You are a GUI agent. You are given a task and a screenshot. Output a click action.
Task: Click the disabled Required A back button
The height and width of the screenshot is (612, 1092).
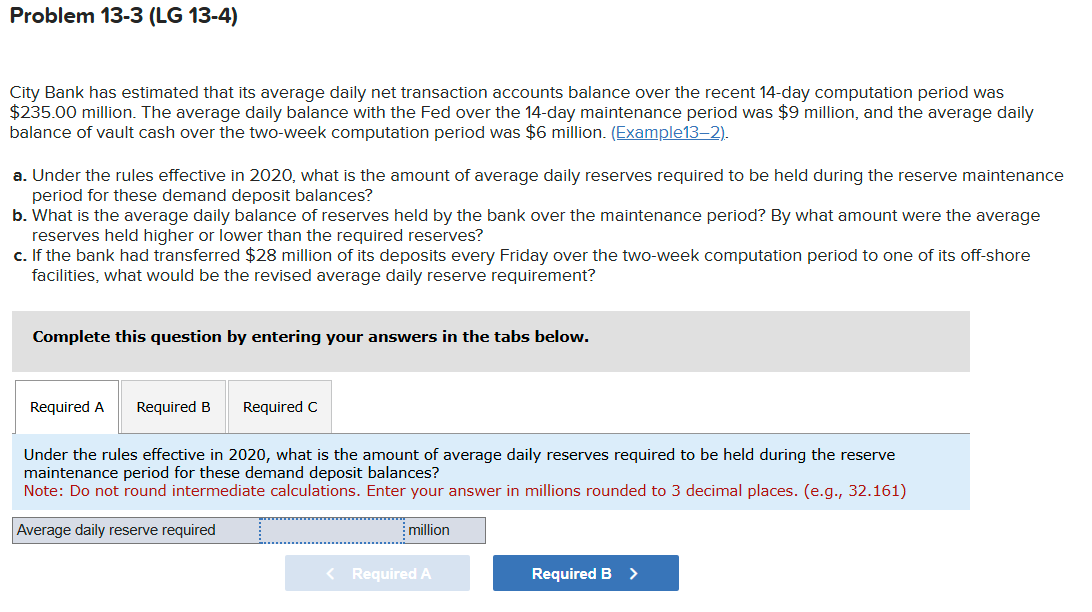click(x=377, y=572)
